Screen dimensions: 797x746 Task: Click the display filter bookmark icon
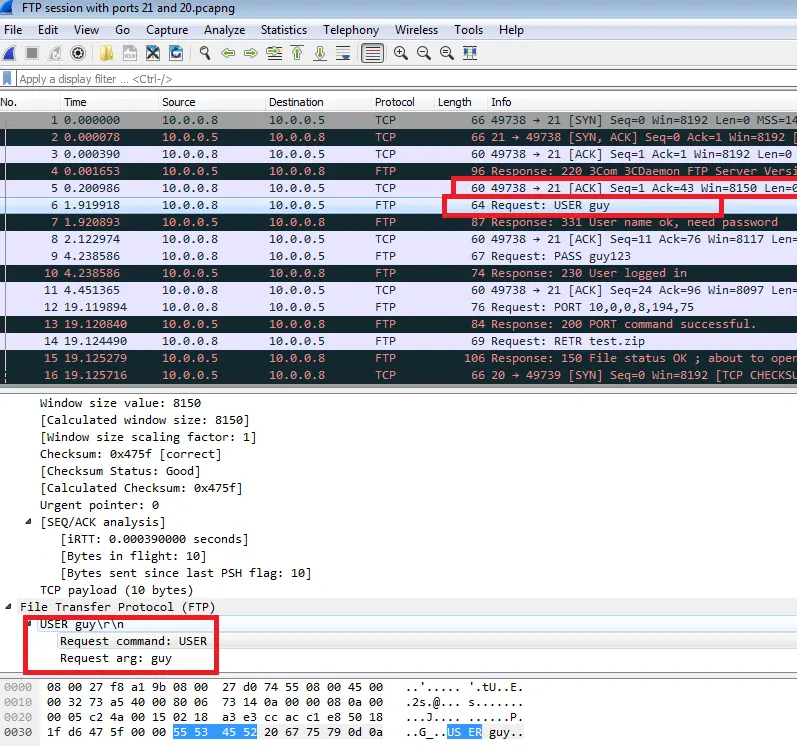(x=7, y=79)
